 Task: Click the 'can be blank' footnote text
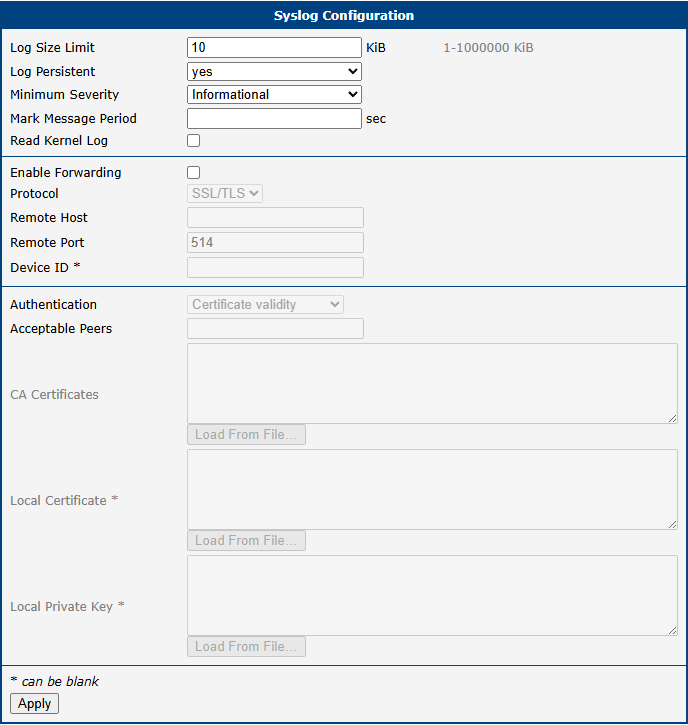click(x=60, y=682)
